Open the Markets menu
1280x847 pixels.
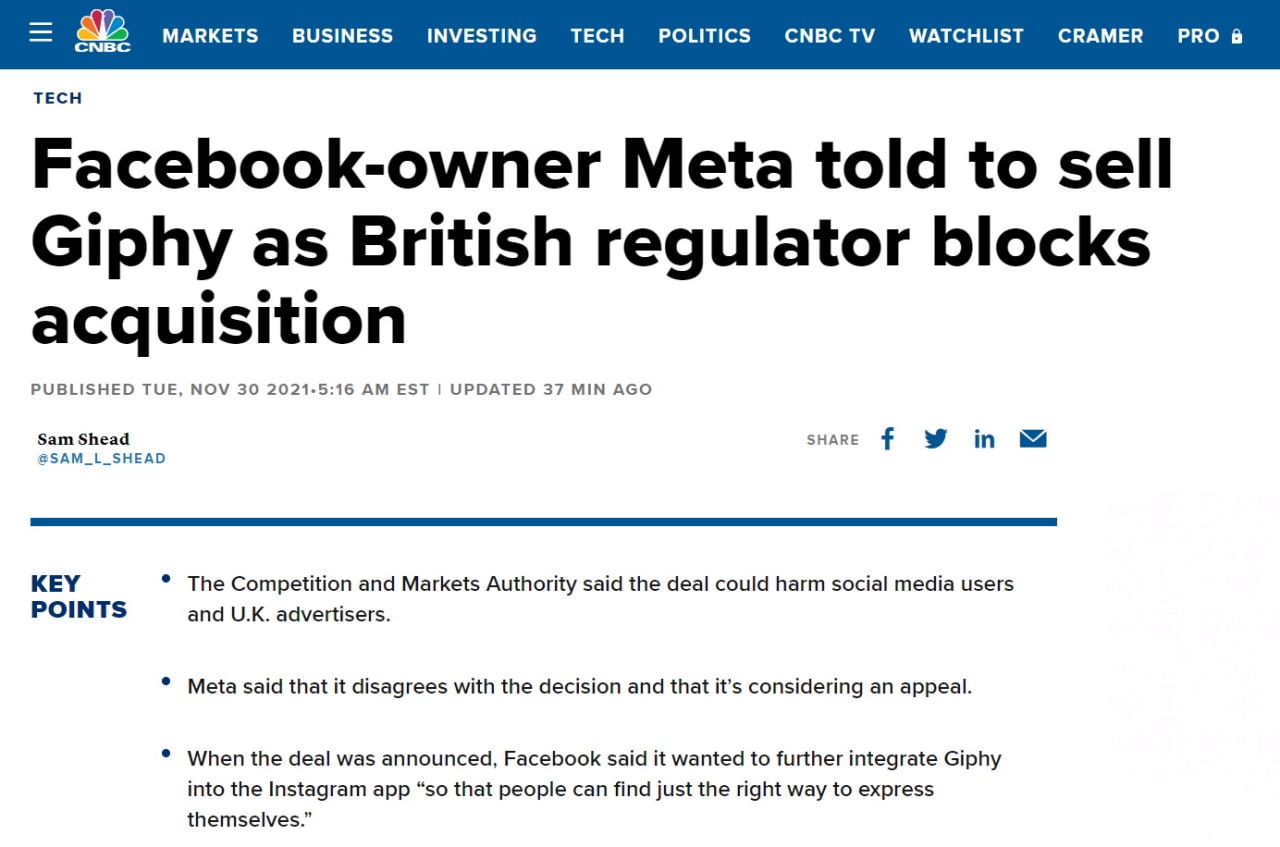pos(210,36)
